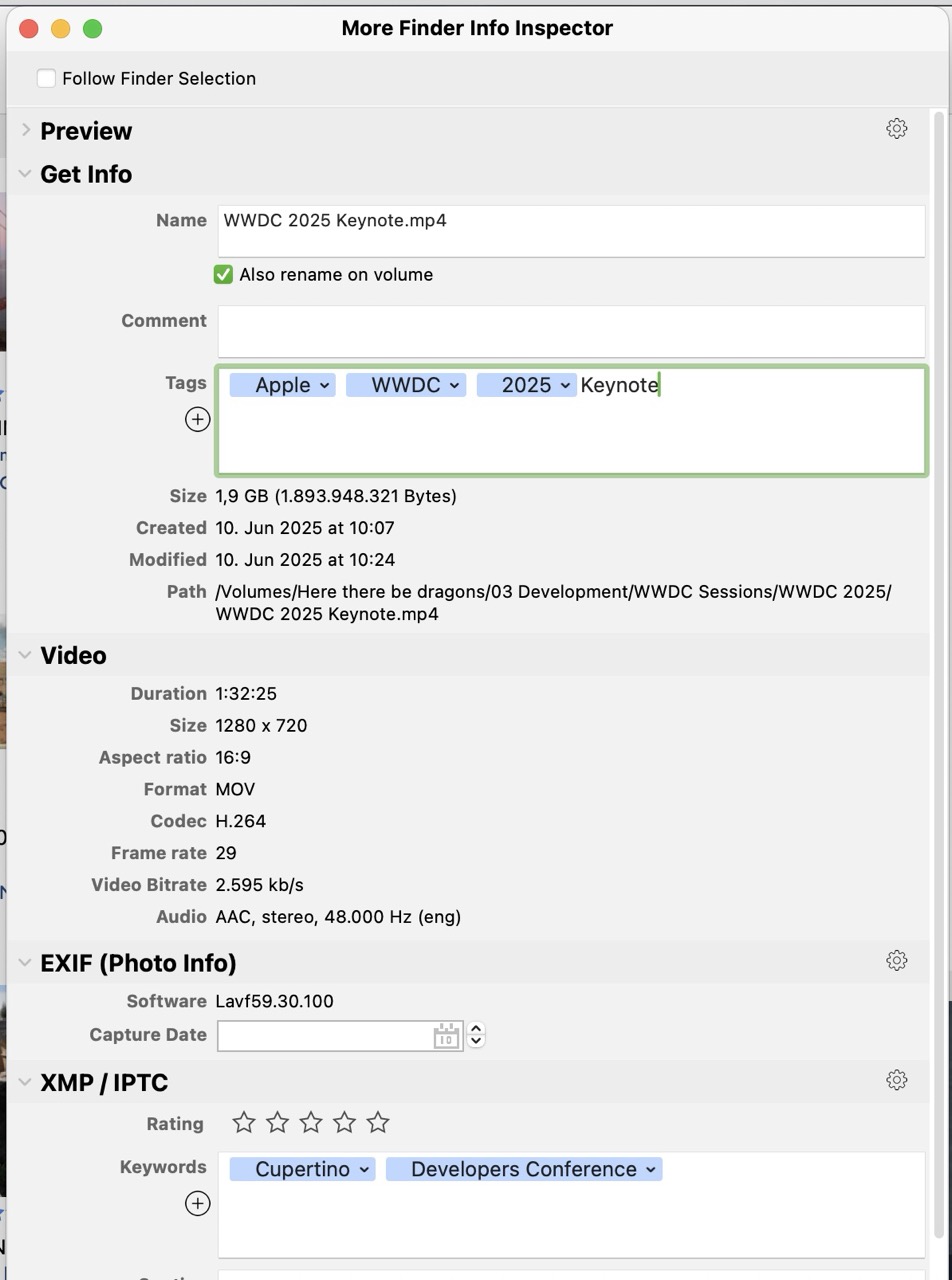Collapse the Video section
952x1280 pixels.
24,655
